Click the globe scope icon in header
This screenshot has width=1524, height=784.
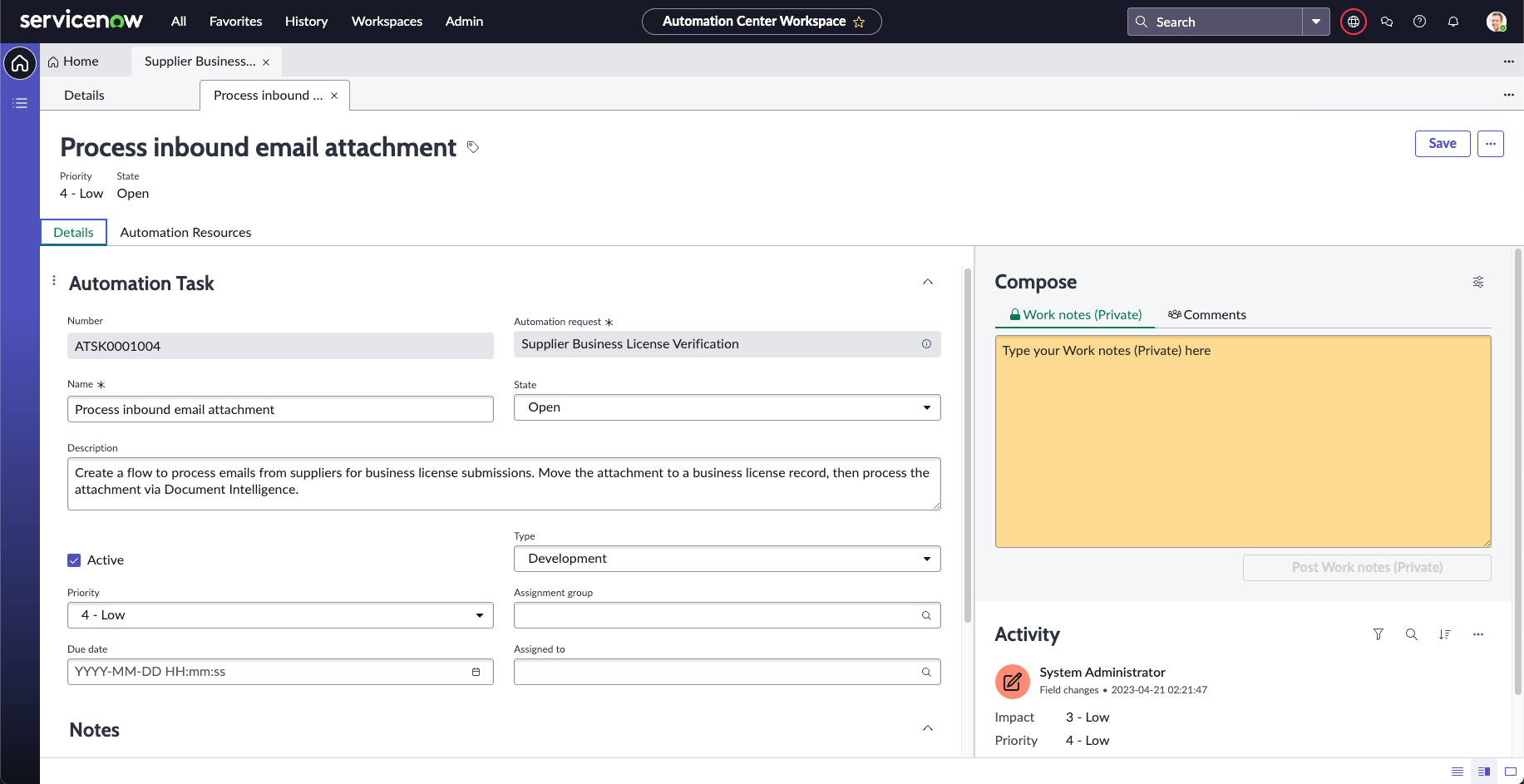coord(1354,22)
